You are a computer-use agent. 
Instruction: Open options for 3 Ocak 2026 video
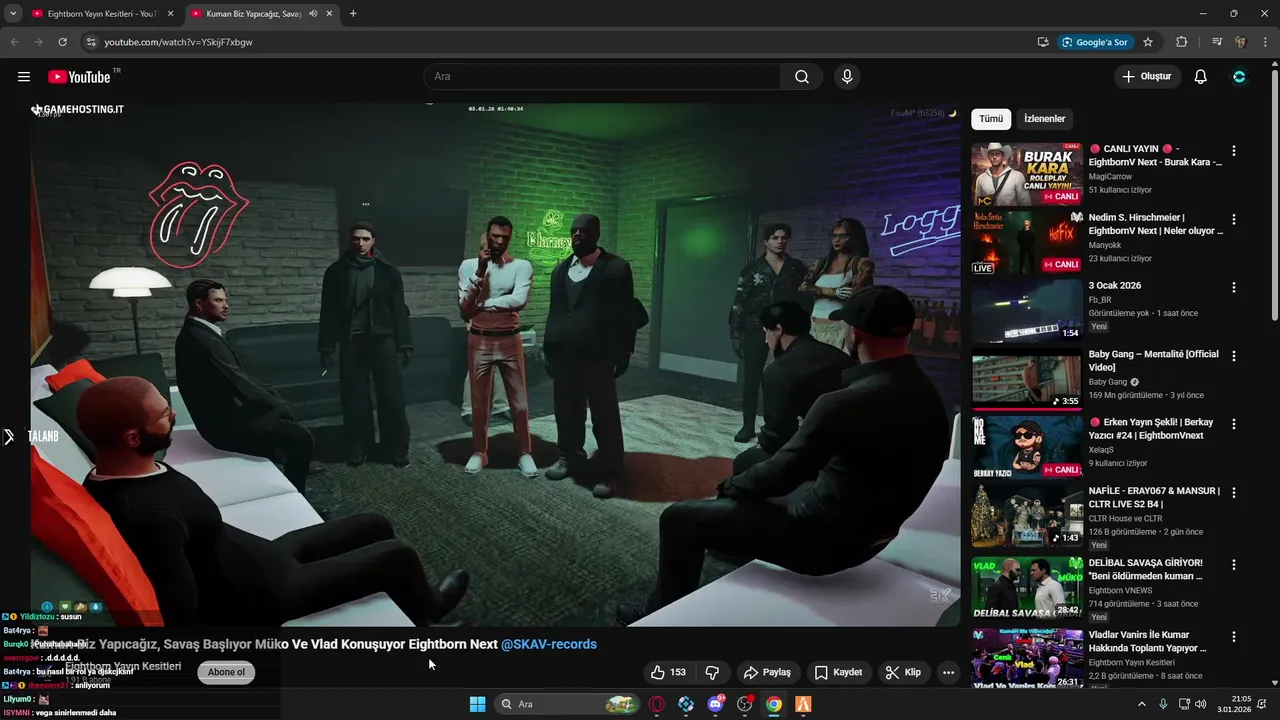coord(1233,287)
